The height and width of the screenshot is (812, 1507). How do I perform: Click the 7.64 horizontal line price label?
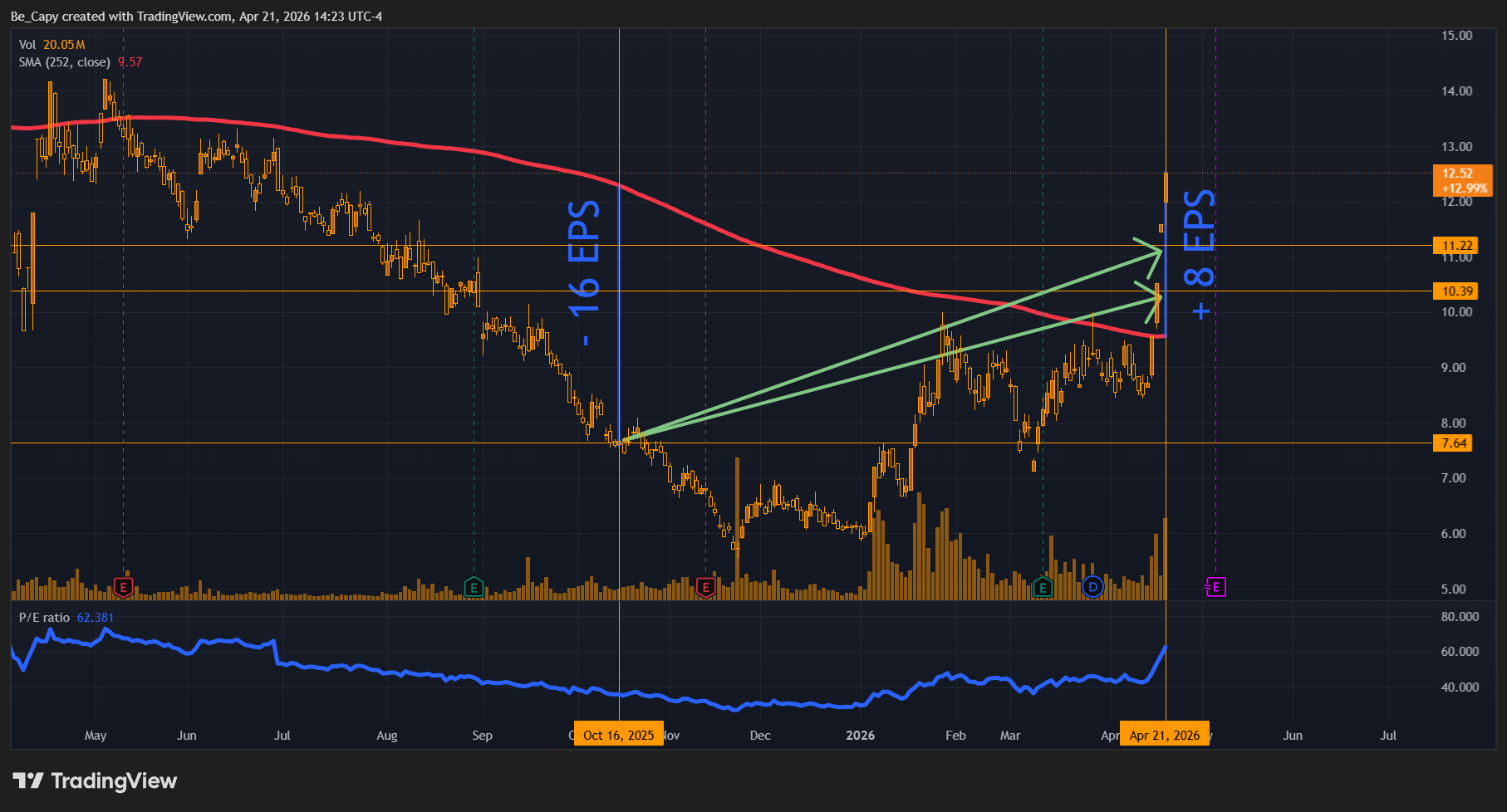(x=1453, y=443)
